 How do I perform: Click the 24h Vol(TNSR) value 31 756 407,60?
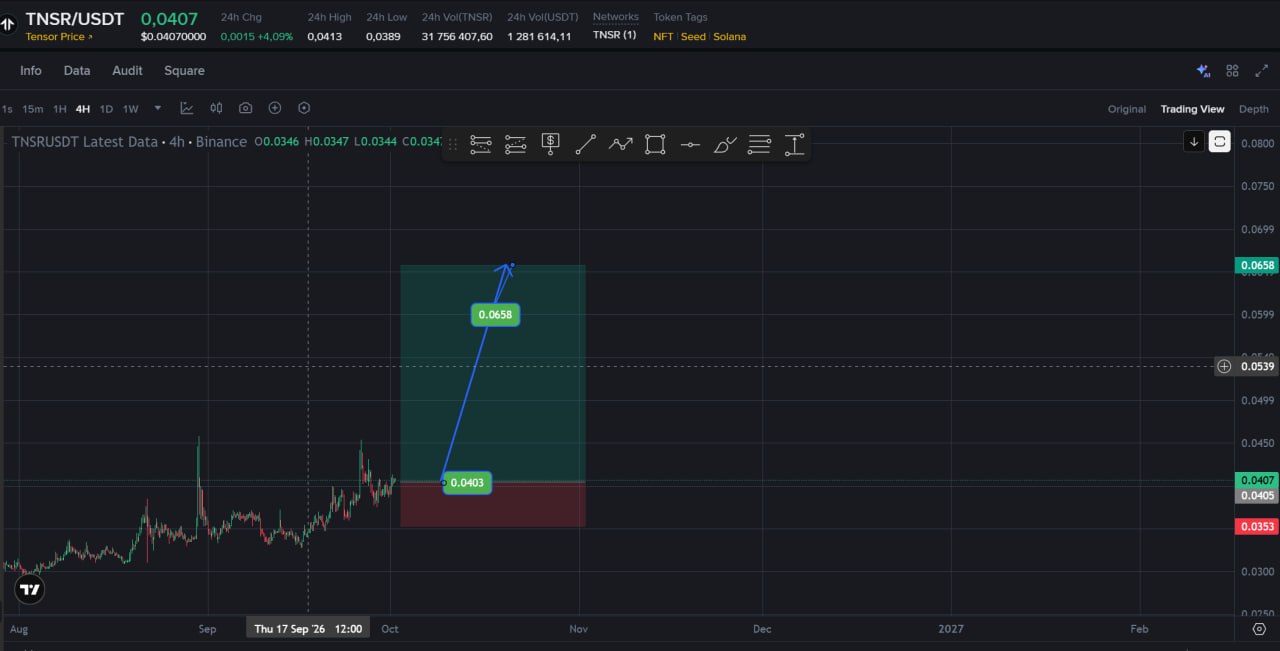(457, 37)
